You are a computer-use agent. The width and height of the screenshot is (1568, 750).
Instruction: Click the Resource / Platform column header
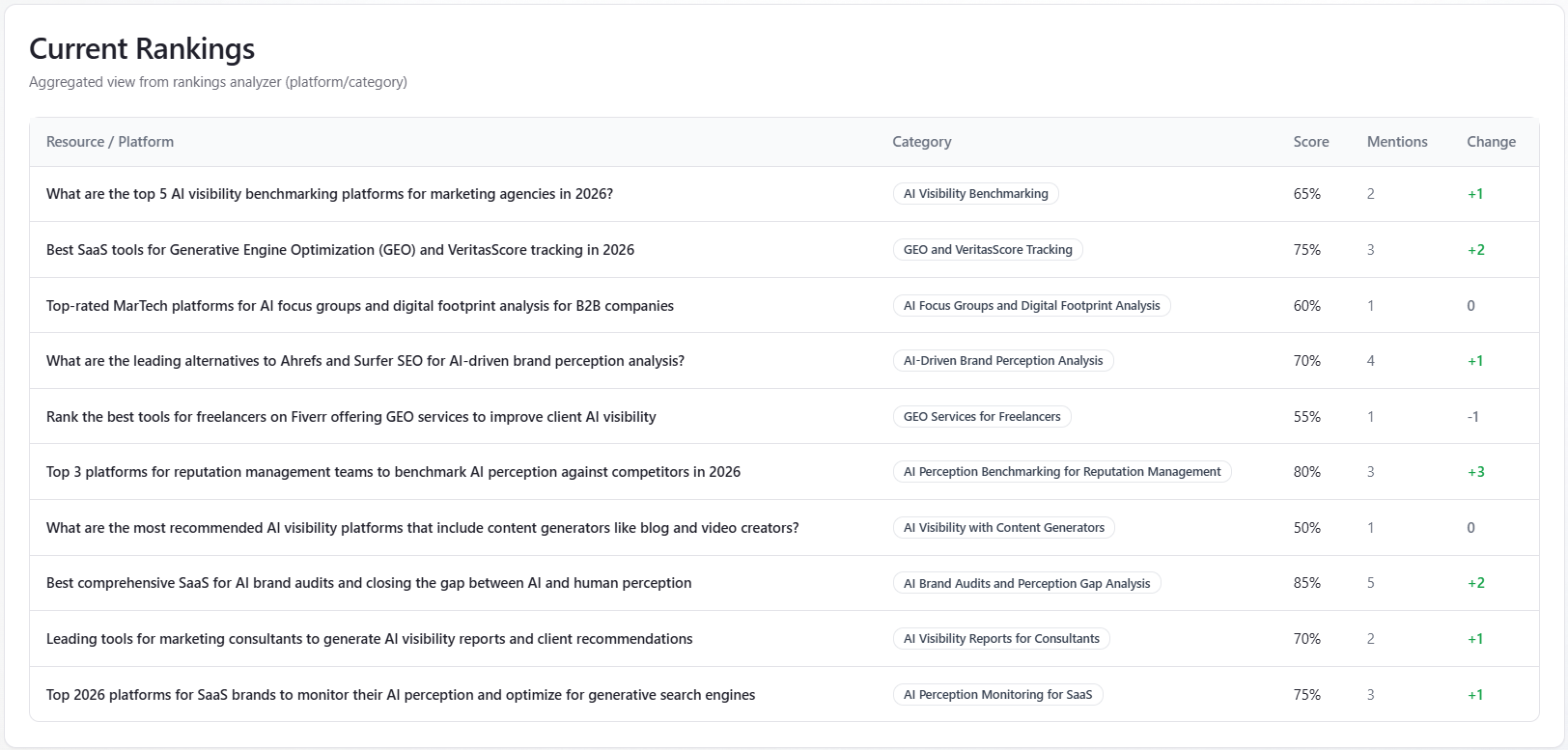110,142
